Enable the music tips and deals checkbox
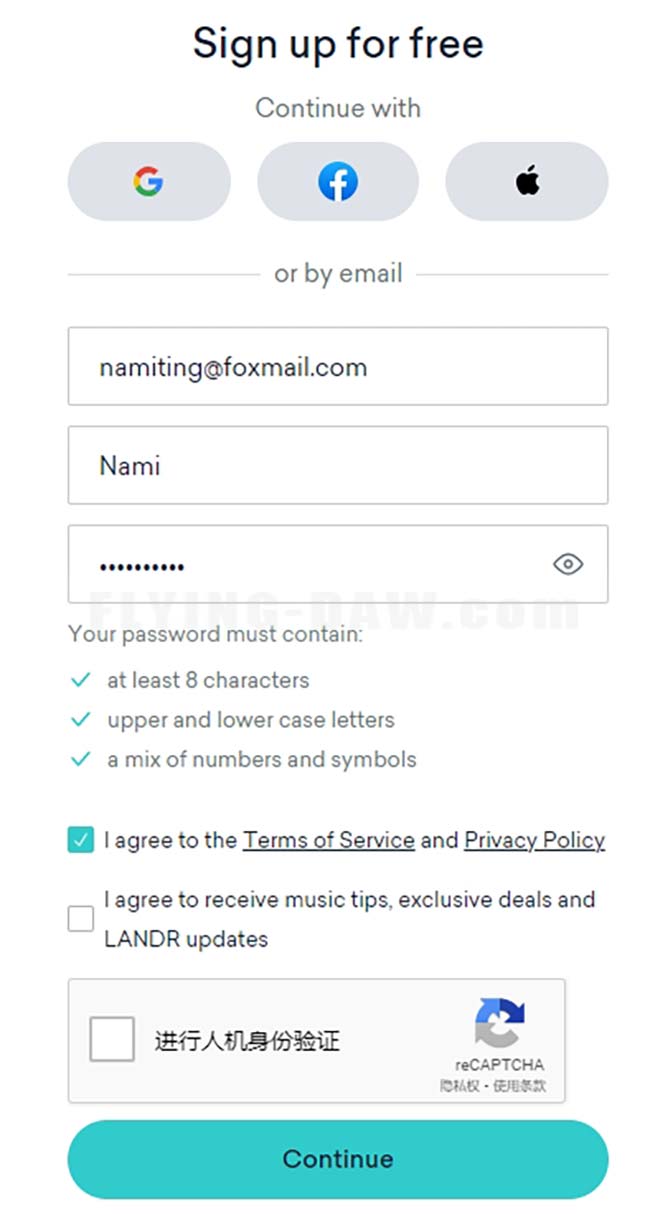650x1219 pixels. pyautogui.click(x=81, y=919)
